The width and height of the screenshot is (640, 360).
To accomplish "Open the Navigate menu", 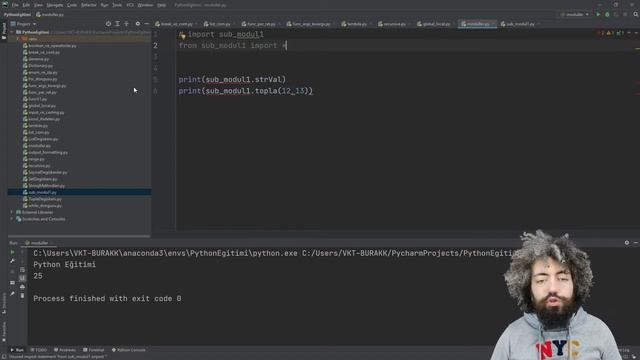I will (x=54, y=5).
